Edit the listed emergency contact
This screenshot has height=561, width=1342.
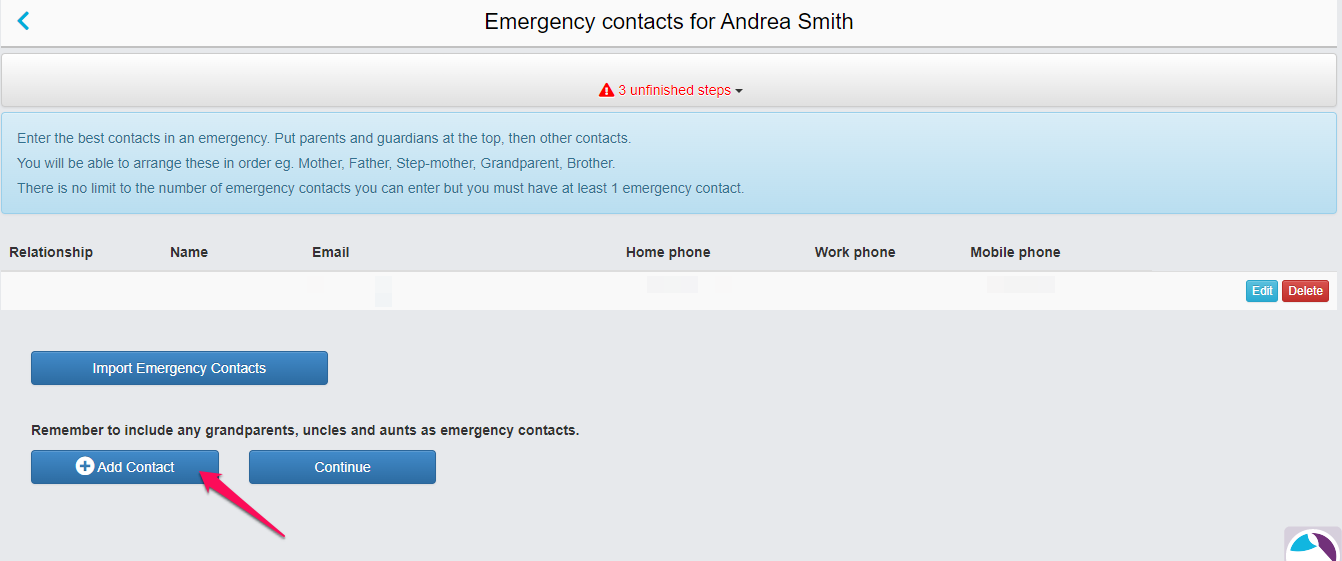1262,291
